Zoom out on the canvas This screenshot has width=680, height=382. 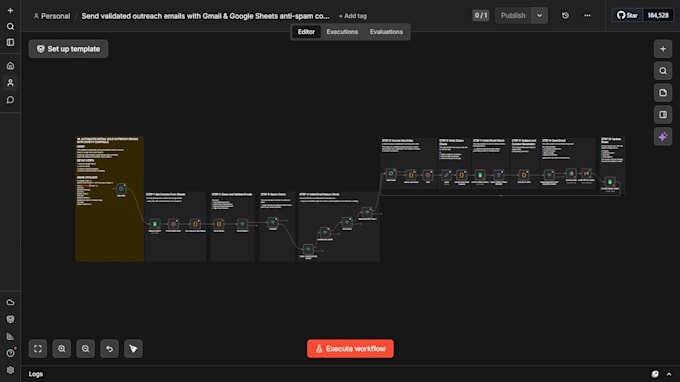pos(85,349)
